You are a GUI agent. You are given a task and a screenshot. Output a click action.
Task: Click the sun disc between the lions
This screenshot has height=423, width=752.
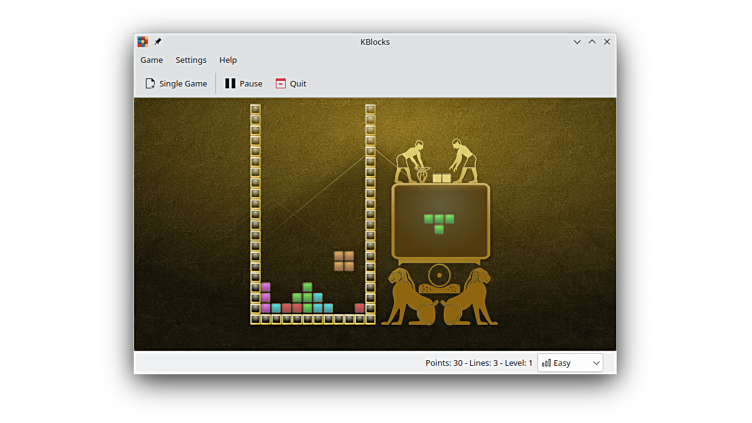click(x=439, y=275)
